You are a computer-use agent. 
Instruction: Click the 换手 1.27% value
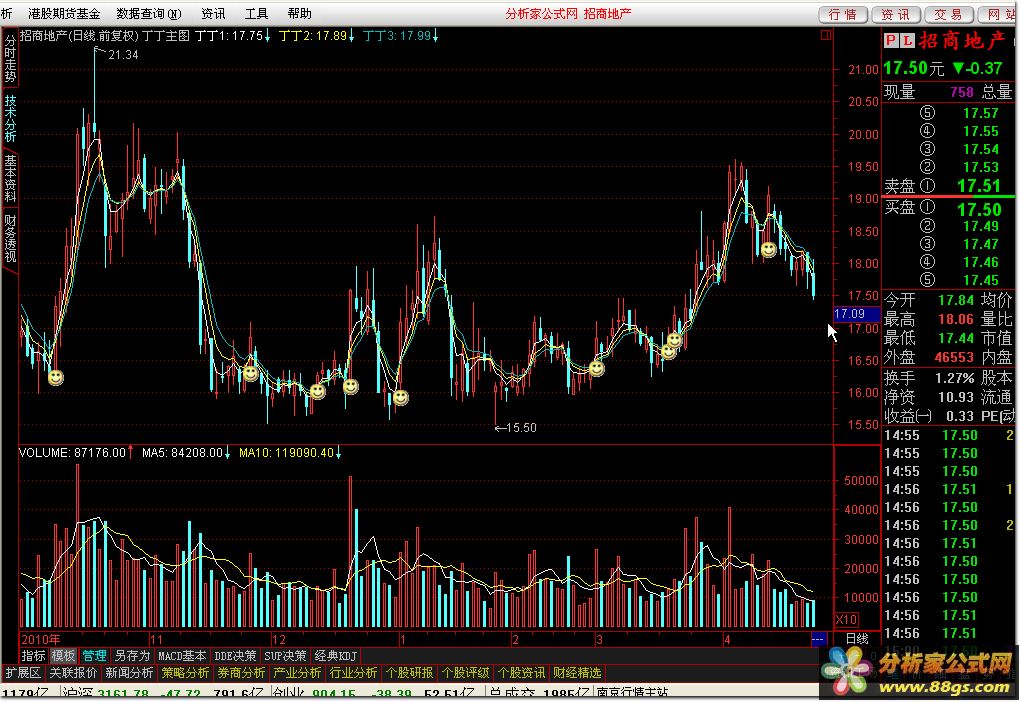(x=955, y=378)
